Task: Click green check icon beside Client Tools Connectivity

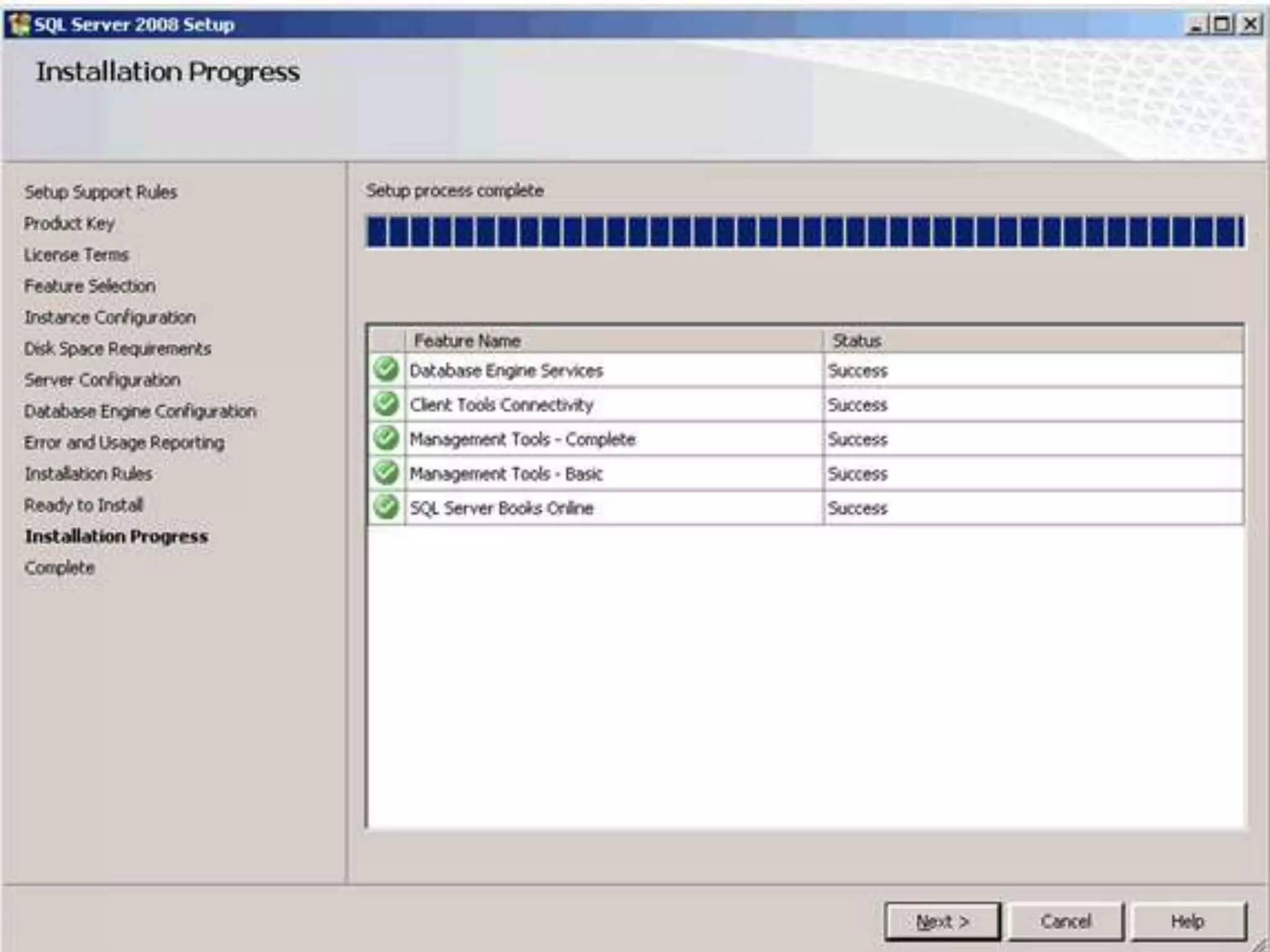Action: click(x=386, y=405)
